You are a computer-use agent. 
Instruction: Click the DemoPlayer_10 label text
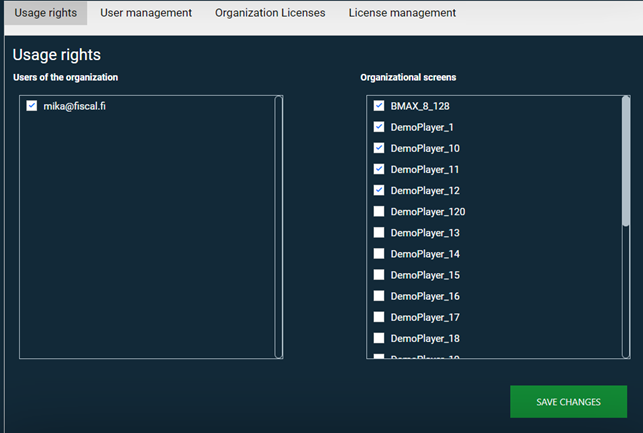click(x=425, y=148)
